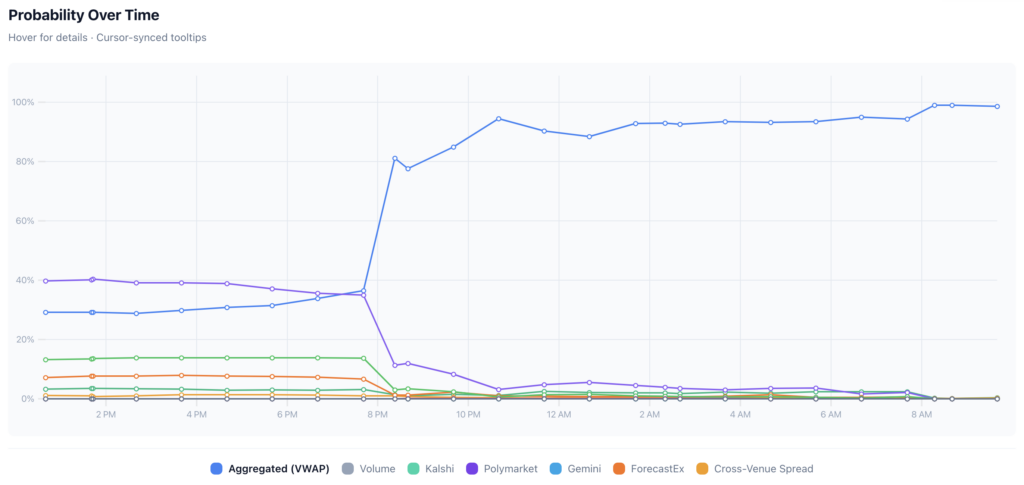Screen dimensions: 1024x485
Task: Click the gray Volume legend dot
Action: (x=348, y=468)
